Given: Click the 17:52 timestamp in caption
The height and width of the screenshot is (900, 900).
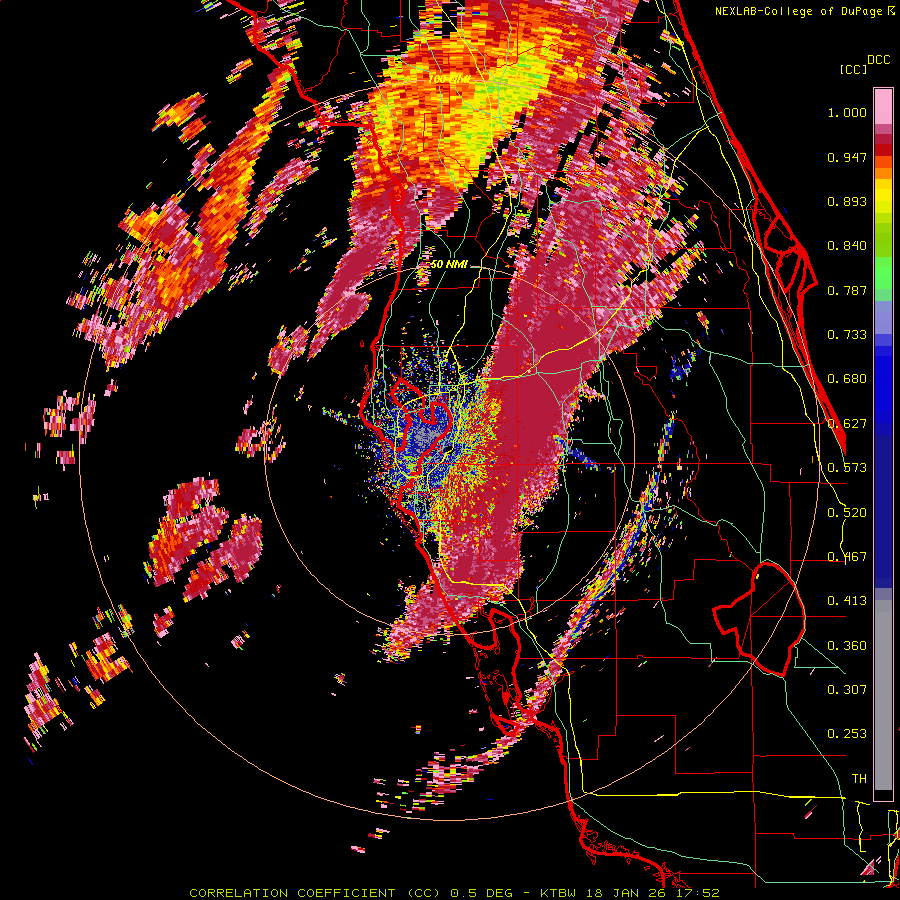Looking at the screenshot, I should click(x=700, y=893).
